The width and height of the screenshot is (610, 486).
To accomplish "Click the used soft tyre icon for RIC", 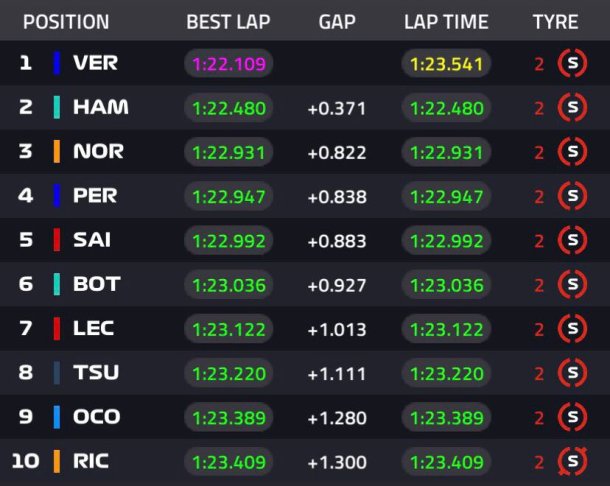I will 572,461.
